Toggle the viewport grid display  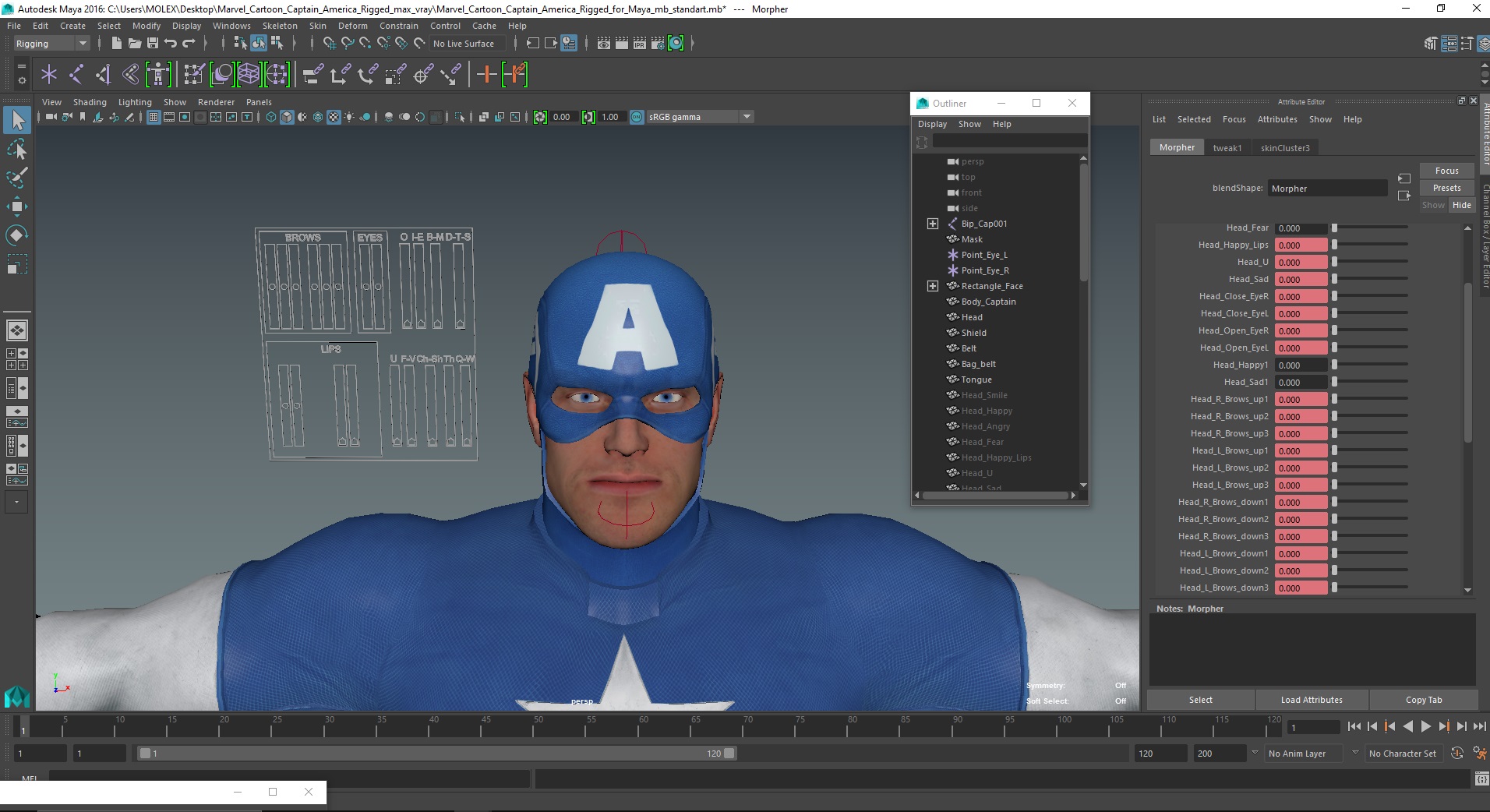tap(154, 117)
